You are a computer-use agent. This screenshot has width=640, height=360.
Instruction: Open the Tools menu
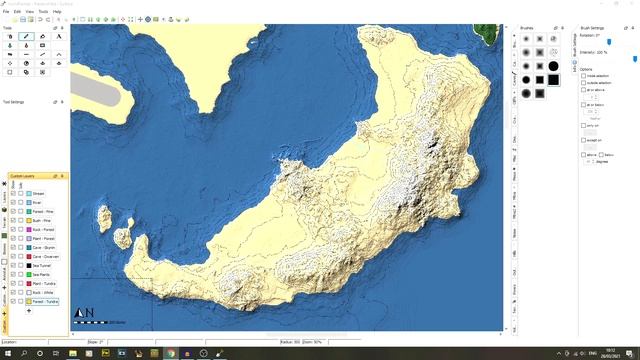43,12
